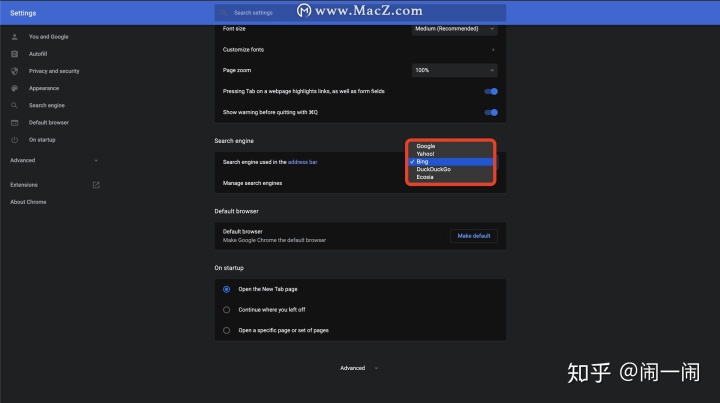Click the Autofill clipboard icon
The width and height of the screenshot is (720, 403).
point(15,54)
